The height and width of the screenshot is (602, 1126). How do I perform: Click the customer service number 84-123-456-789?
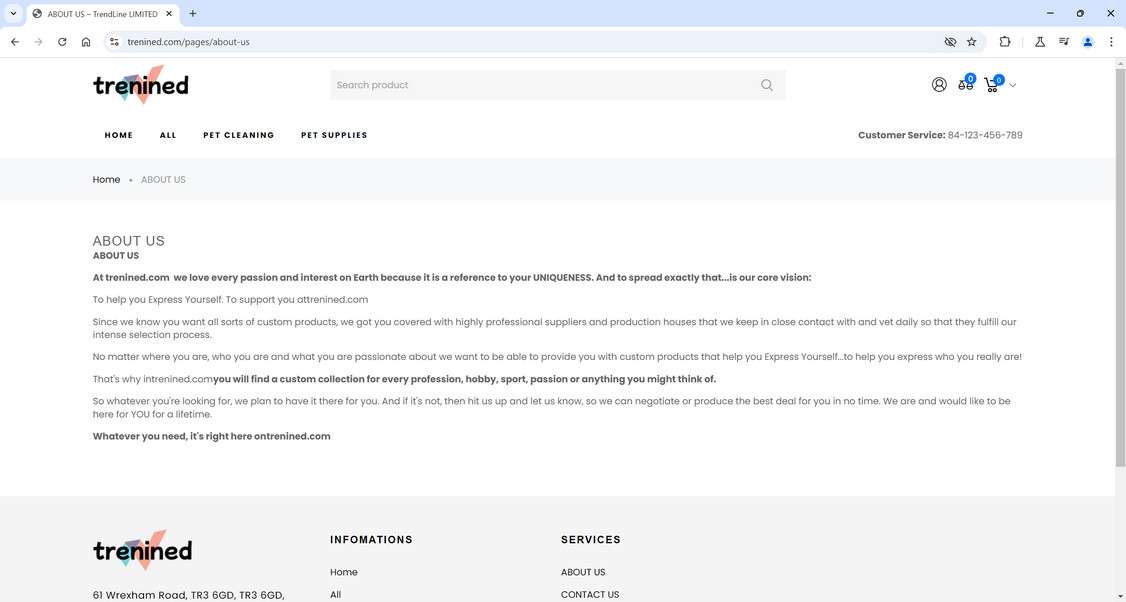click(x=985, y=135)
